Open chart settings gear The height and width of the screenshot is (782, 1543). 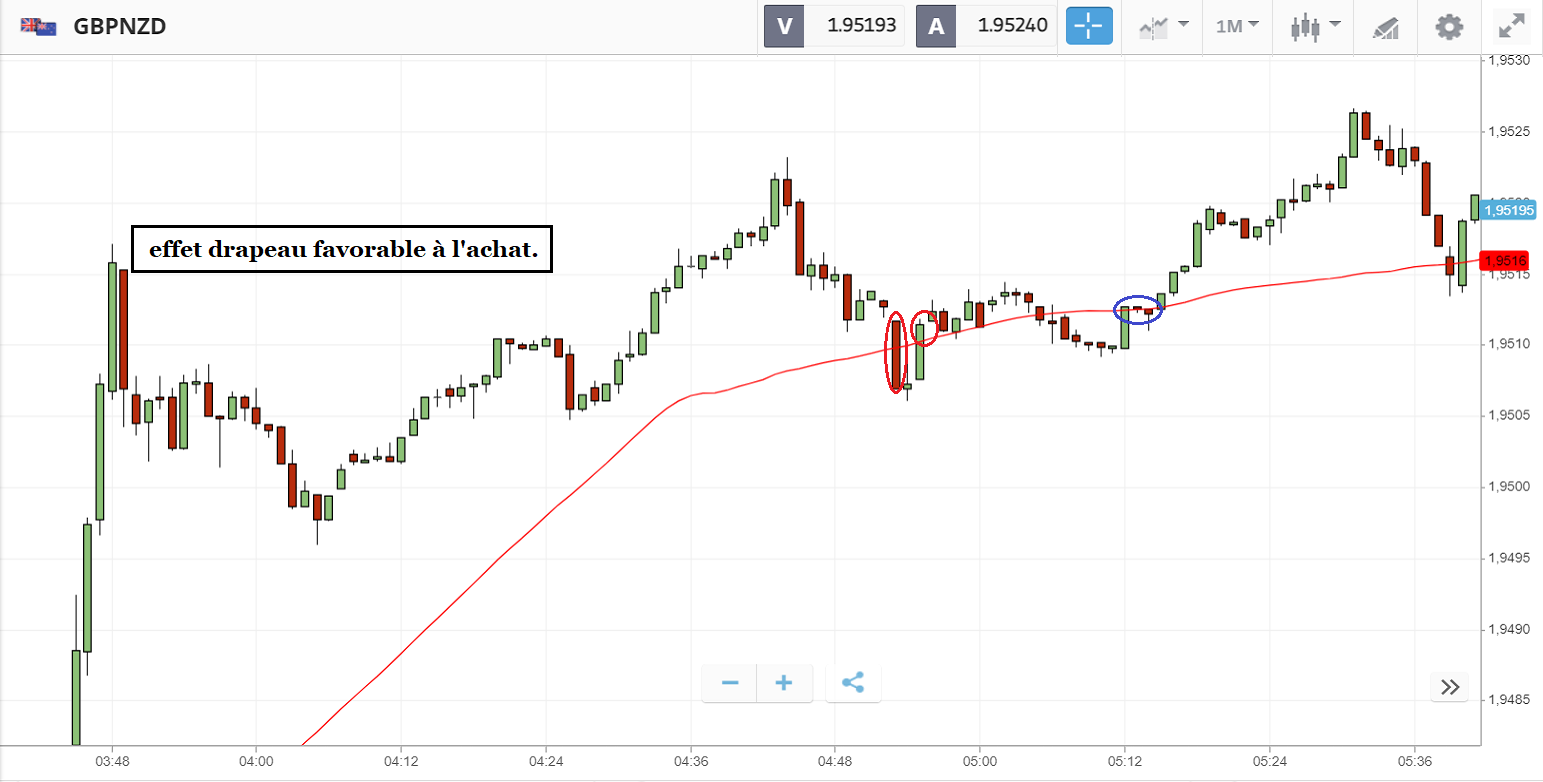click(1449, 27)
